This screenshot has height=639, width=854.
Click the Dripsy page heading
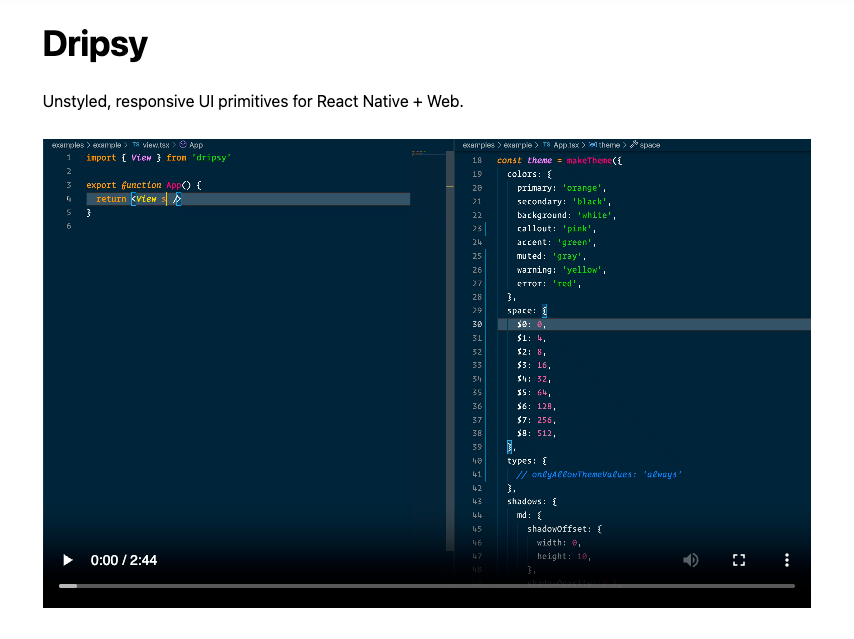point(95,44)
